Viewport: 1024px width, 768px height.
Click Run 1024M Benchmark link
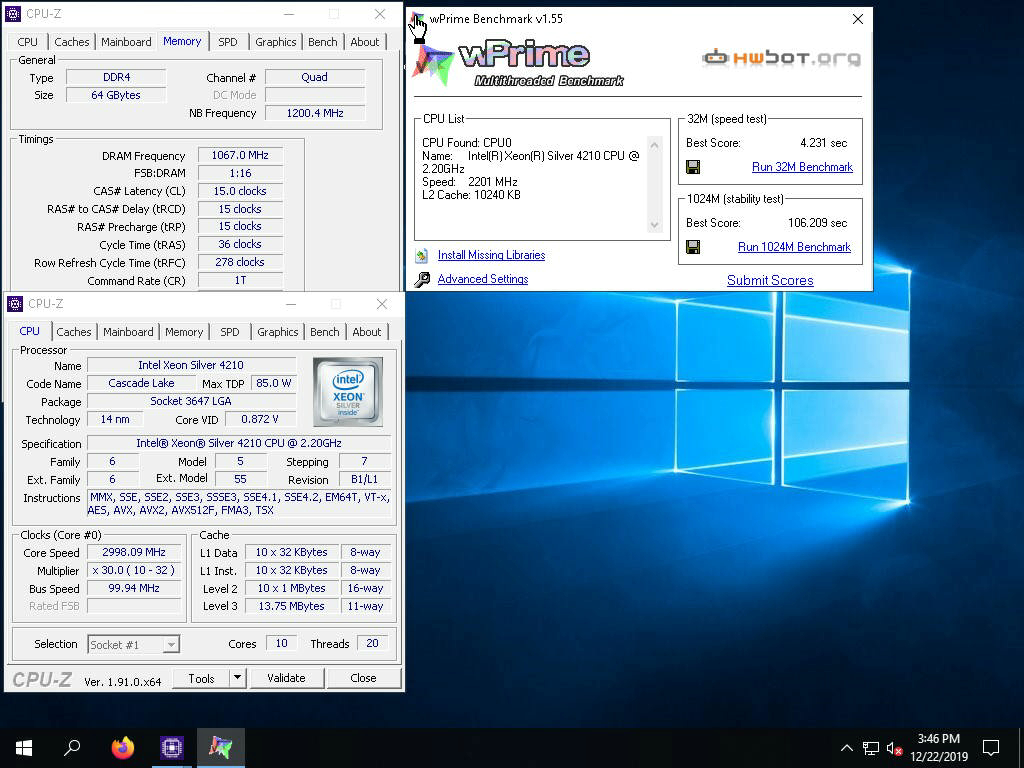pyautogui.click(x=794, y=247)
